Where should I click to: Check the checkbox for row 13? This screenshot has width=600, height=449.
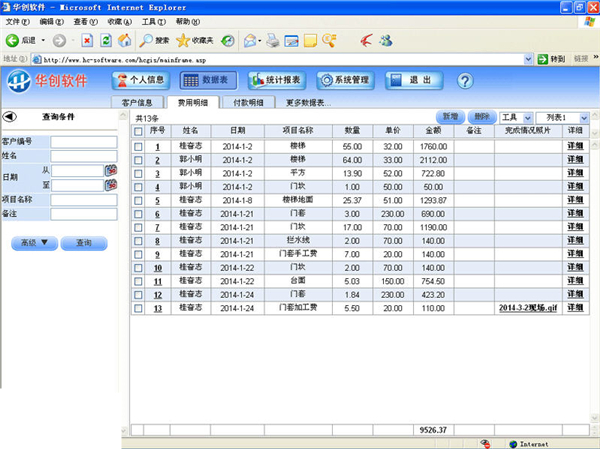click(138, 309)
